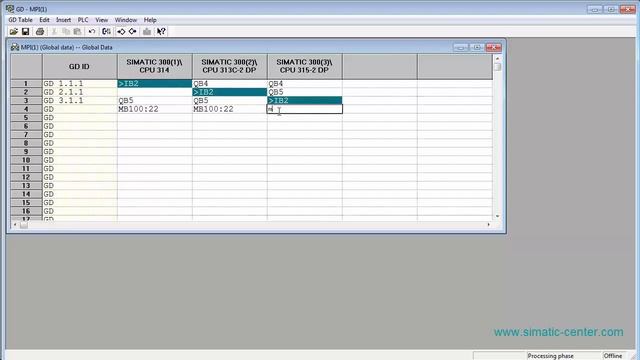Open the GD Table menu

pos(20,20)
